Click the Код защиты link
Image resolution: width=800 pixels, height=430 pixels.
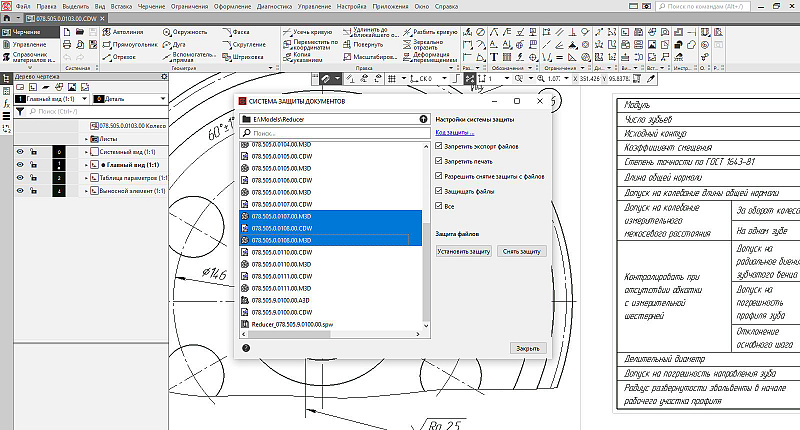(454, 132)
